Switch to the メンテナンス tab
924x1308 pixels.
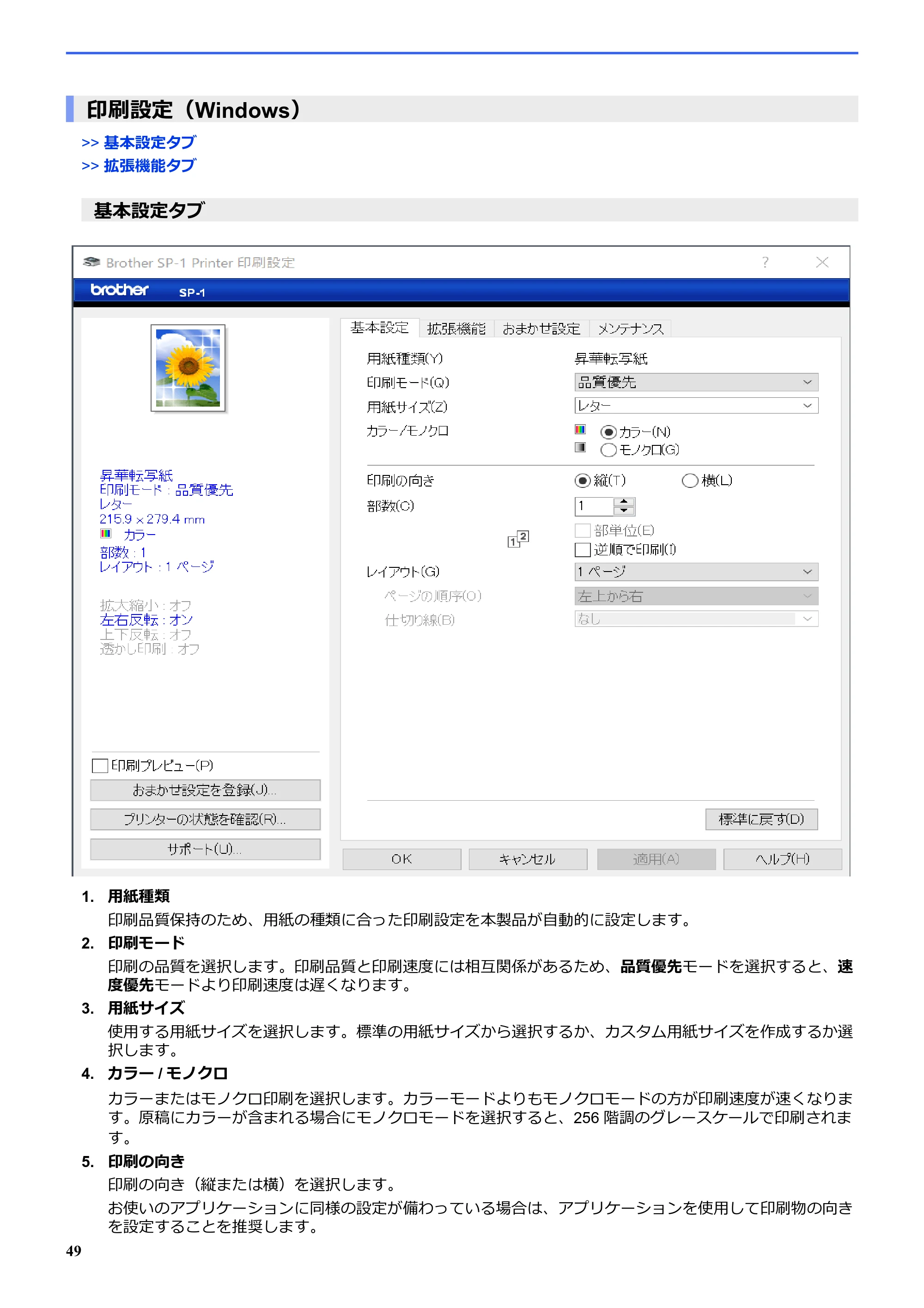click(x=631, y=329)
